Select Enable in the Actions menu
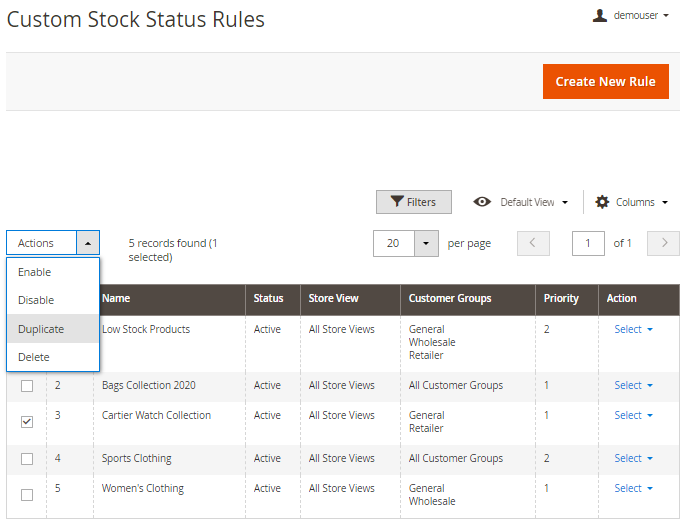Image resolution: width=685 pixels, height=525 pixels. 35,272
